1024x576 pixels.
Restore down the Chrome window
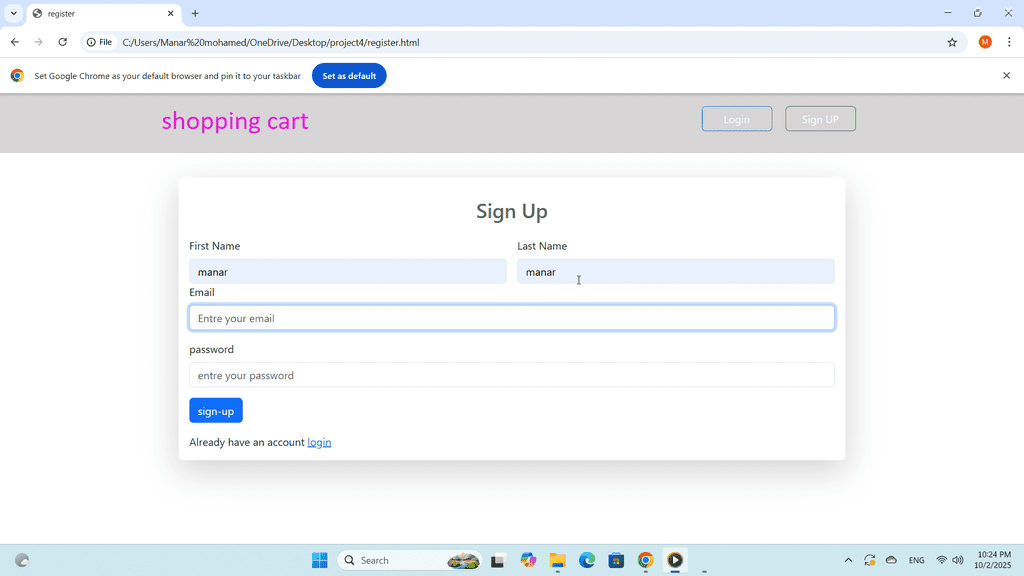(978, 13)
